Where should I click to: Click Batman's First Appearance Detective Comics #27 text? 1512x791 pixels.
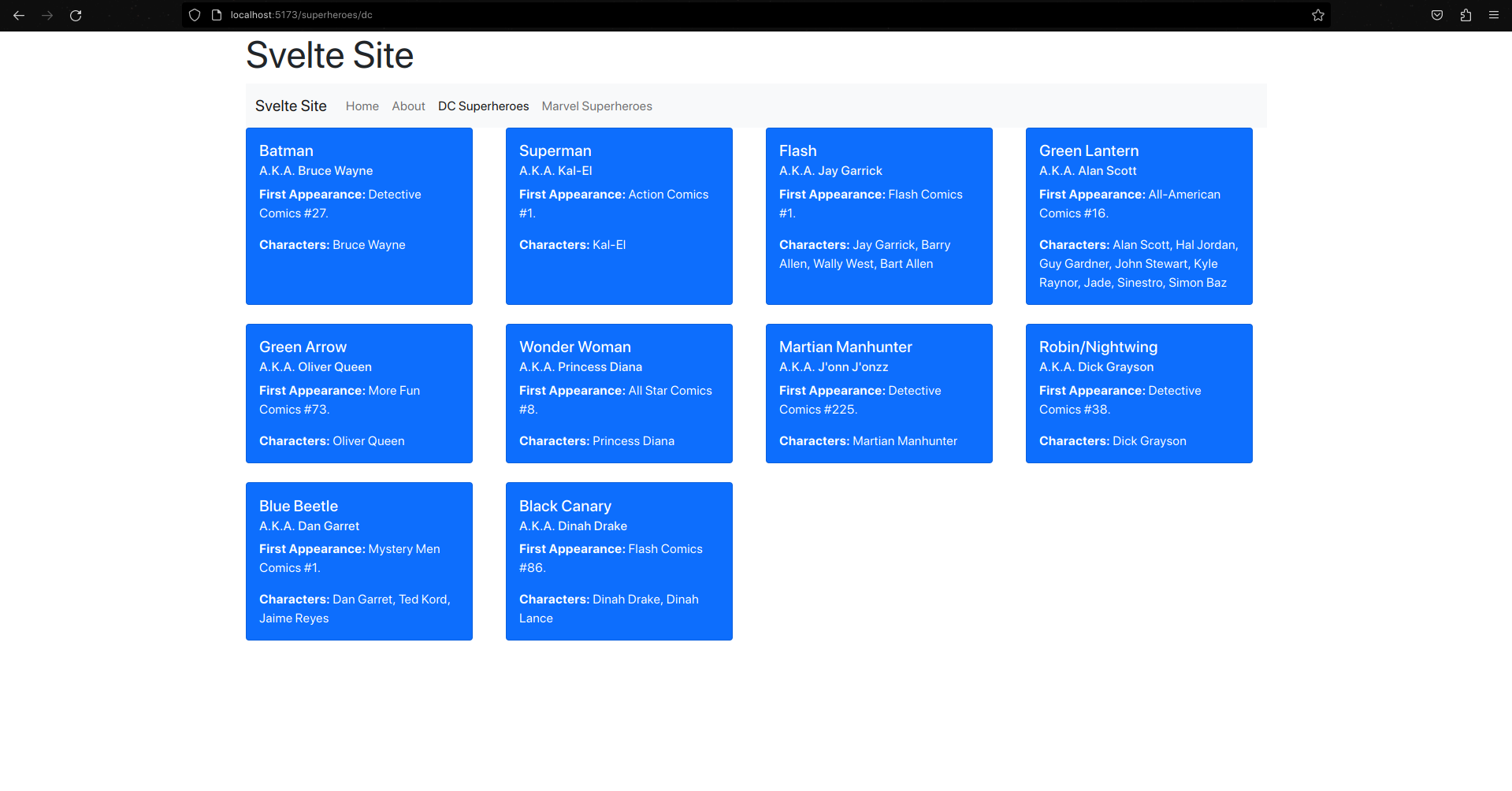[x=340, y=203]
